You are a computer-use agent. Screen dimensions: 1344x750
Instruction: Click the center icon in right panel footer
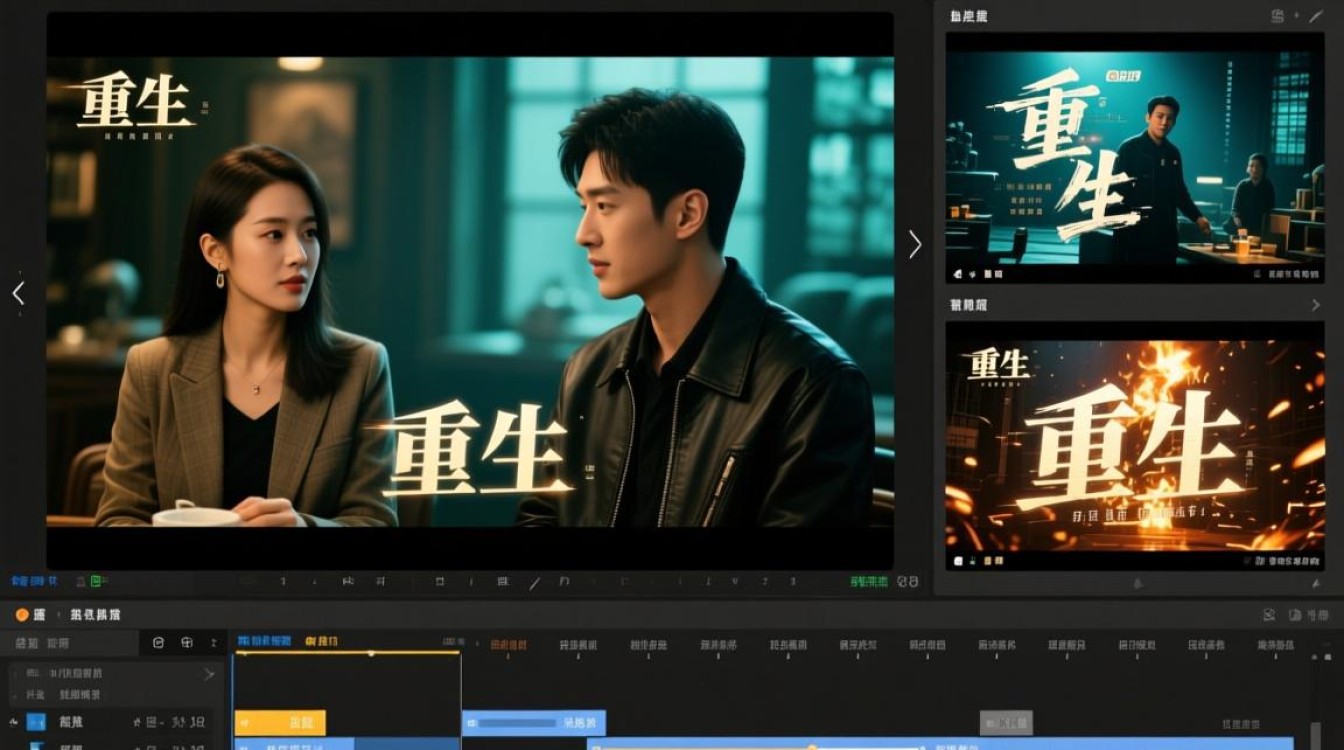click(1137, 582)
